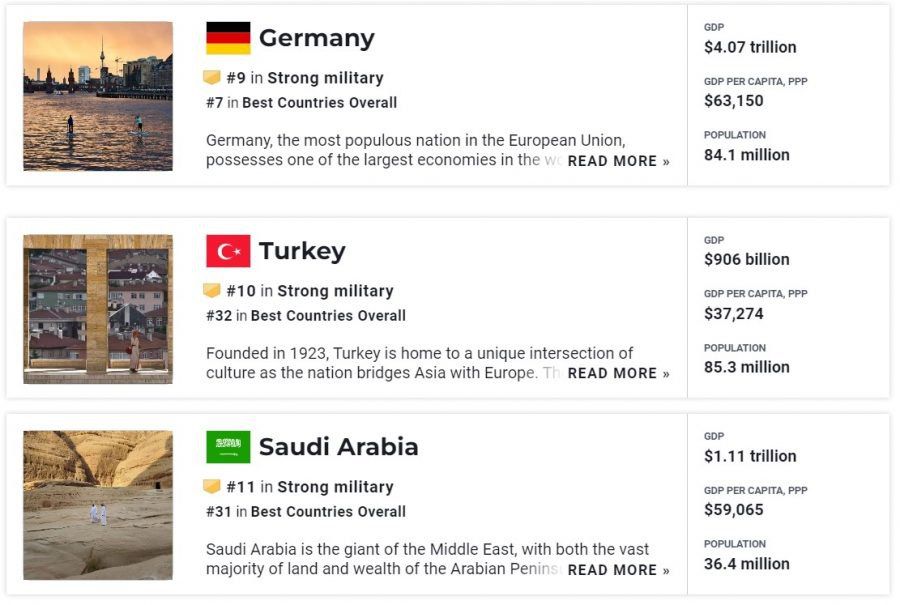
Task: Click the gold badge beside Saudi Arabia's #11 ranking
Action: point(212,486)
